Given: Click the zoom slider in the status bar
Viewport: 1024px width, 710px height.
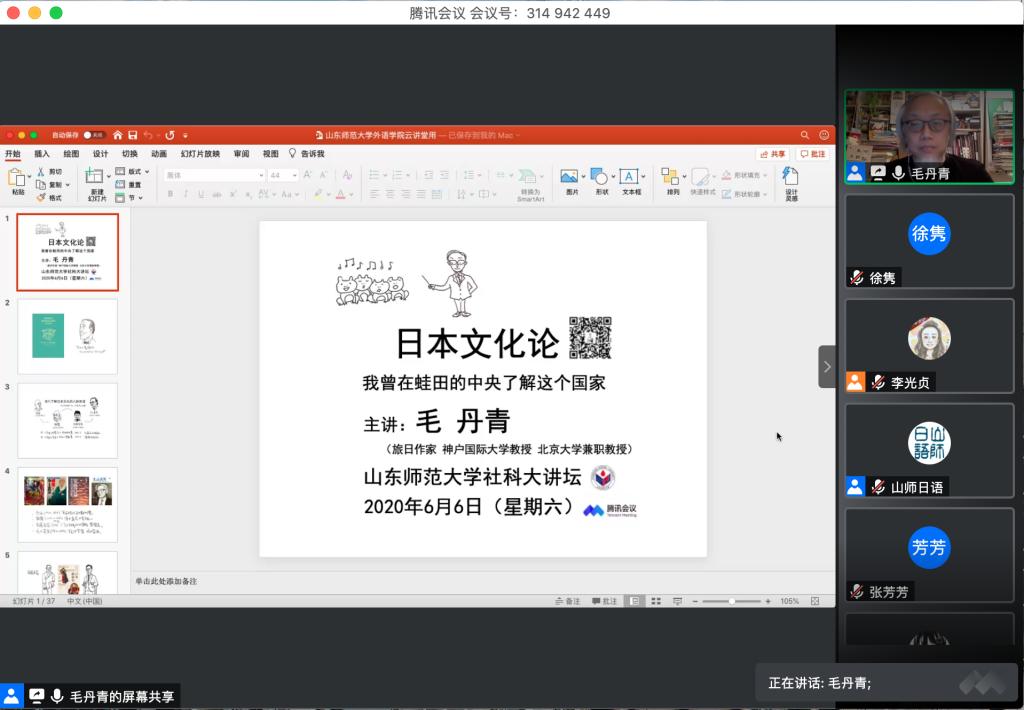Looking at the screenshot, I should tap(731, 601).
